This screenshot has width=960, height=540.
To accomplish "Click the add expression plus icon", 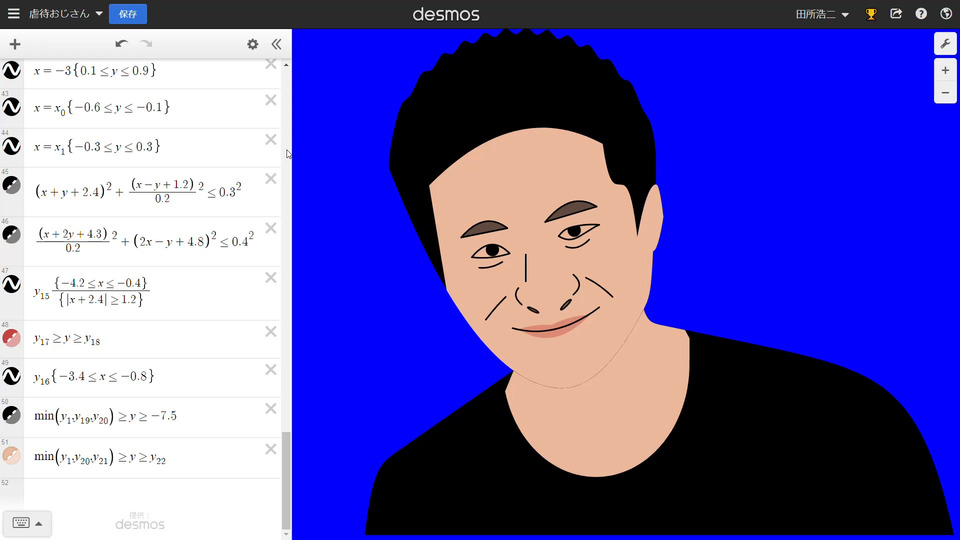I will coord(14,44).
